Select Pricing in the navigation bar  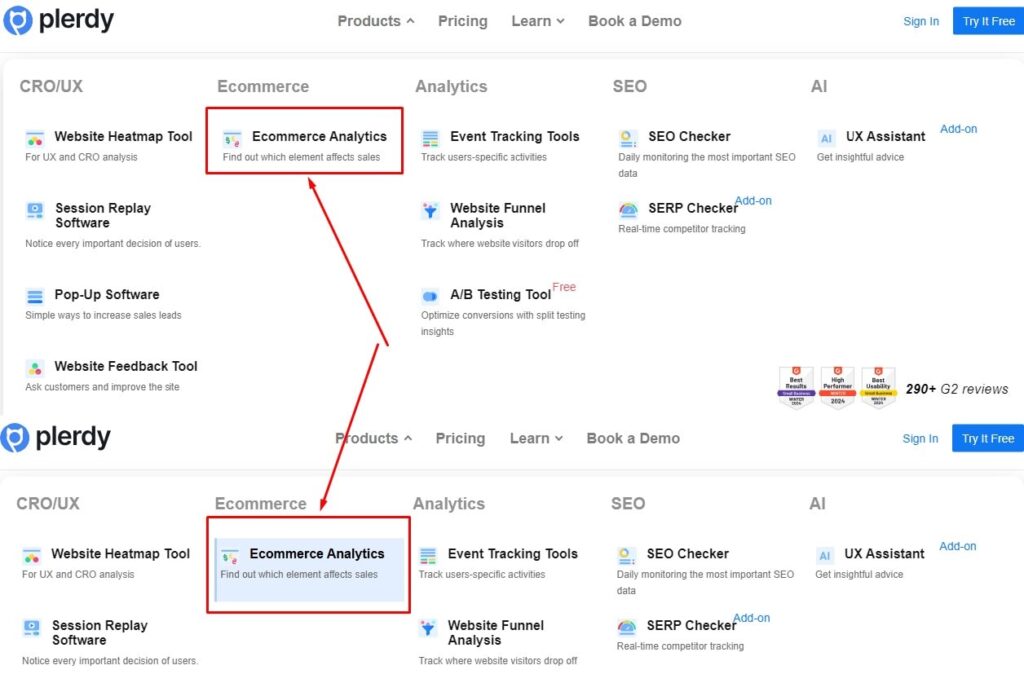[x=462, y=20]
